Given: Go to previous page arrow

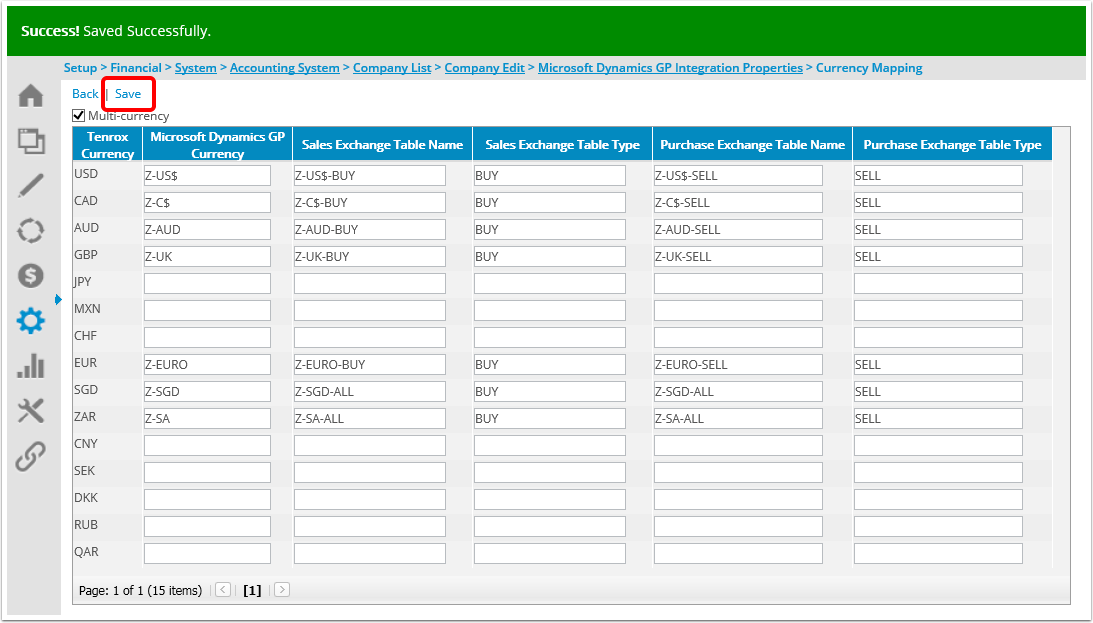Looking at the screenshot, I should point(223,590).
